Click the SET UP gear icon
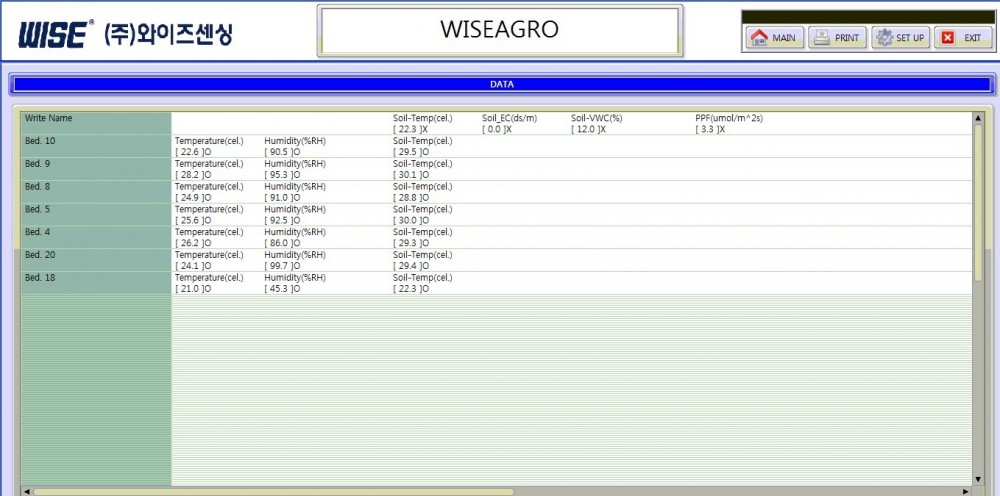The height and width of the screenshot is (496, 1000). [884, 38]
